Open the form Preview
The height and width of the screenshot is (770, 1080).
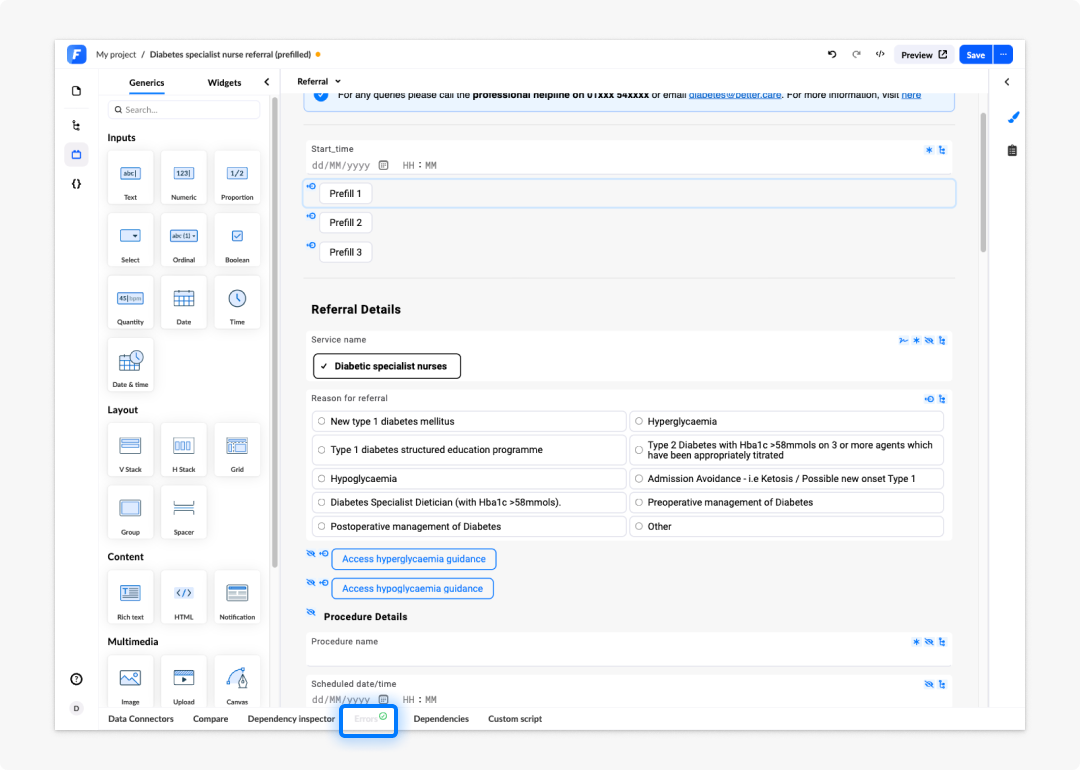(x=924, y=54)
